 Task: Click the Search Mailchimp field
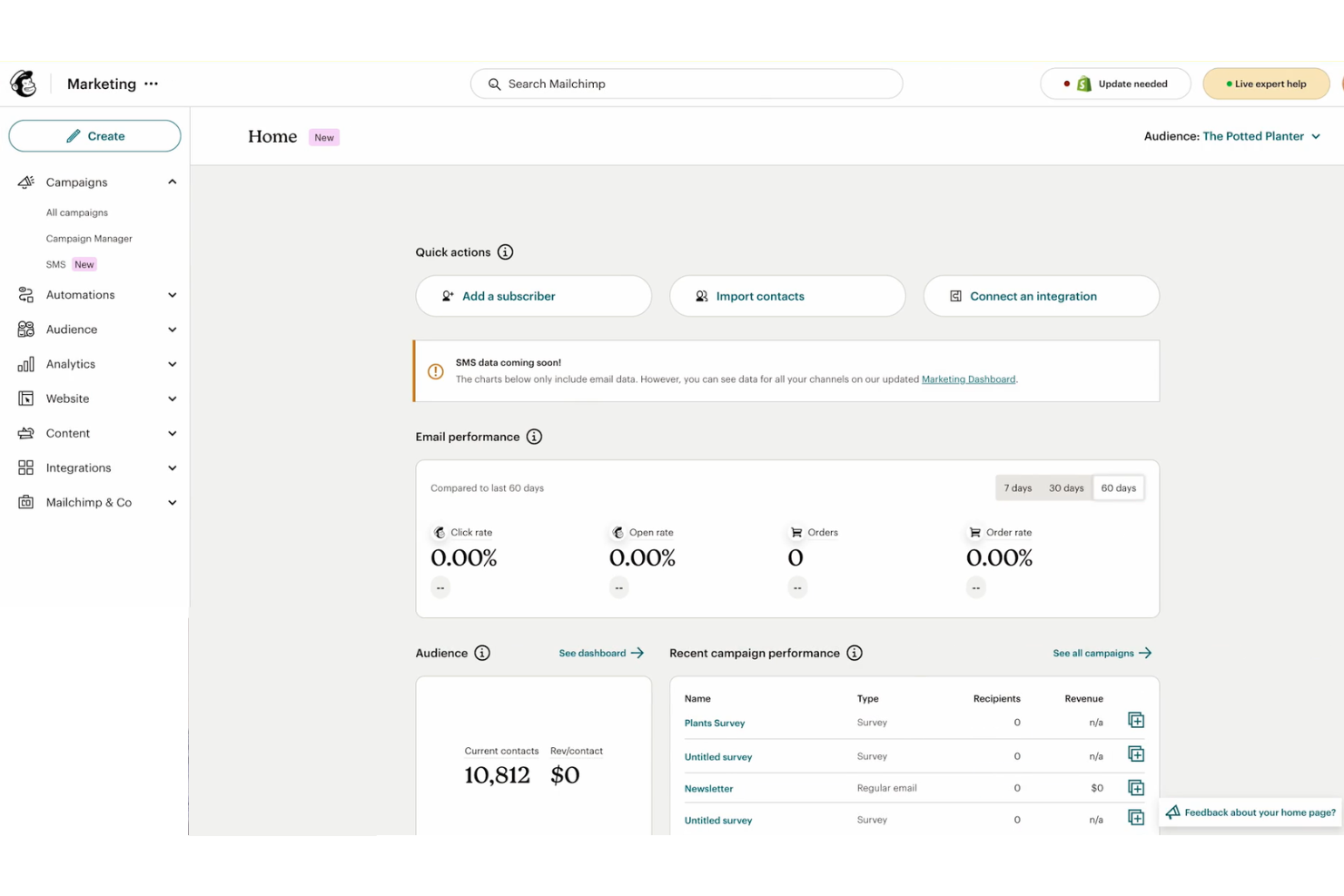[686, 84]
